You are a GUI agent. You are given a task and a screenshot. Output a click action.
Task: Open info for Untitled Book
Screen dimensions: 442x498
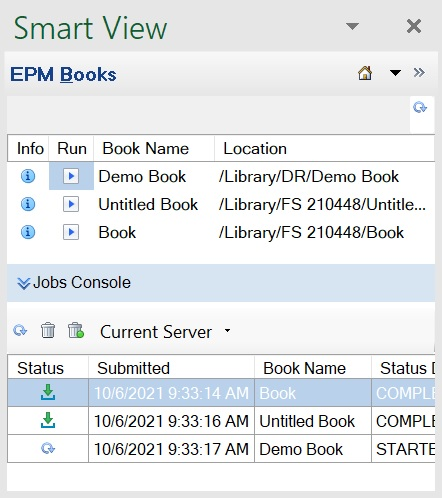pyautogui.click(x=28, y=204)
